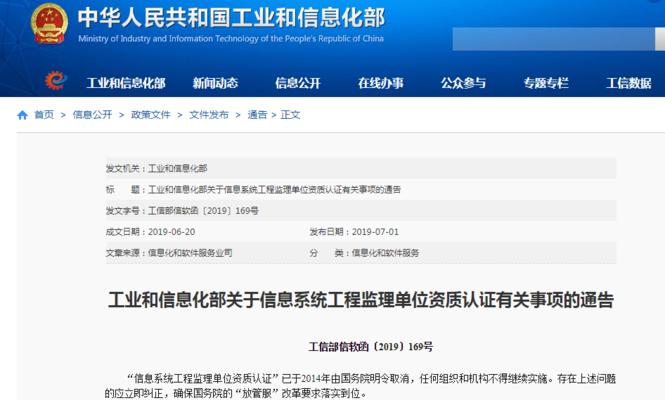The image size is (665, 400).
Task: Click the bold article headline
Action: [361, 300]
